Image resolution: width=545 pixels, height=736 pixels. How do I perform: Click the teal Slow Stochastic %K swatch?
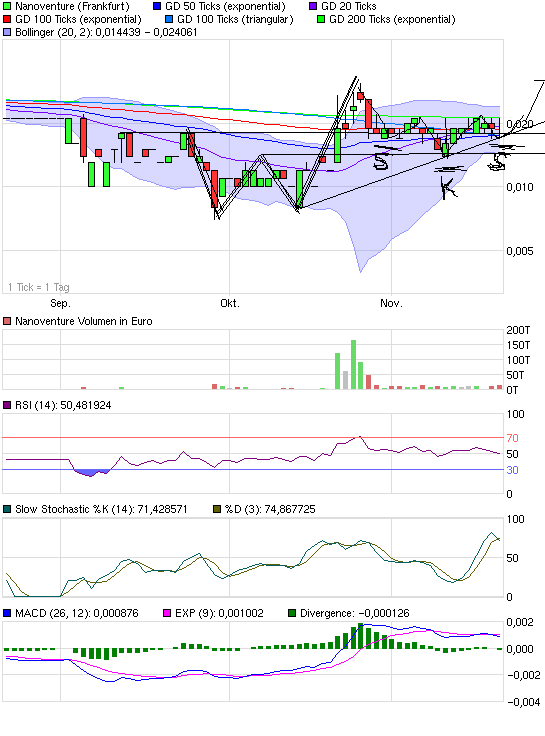[7, 509]
